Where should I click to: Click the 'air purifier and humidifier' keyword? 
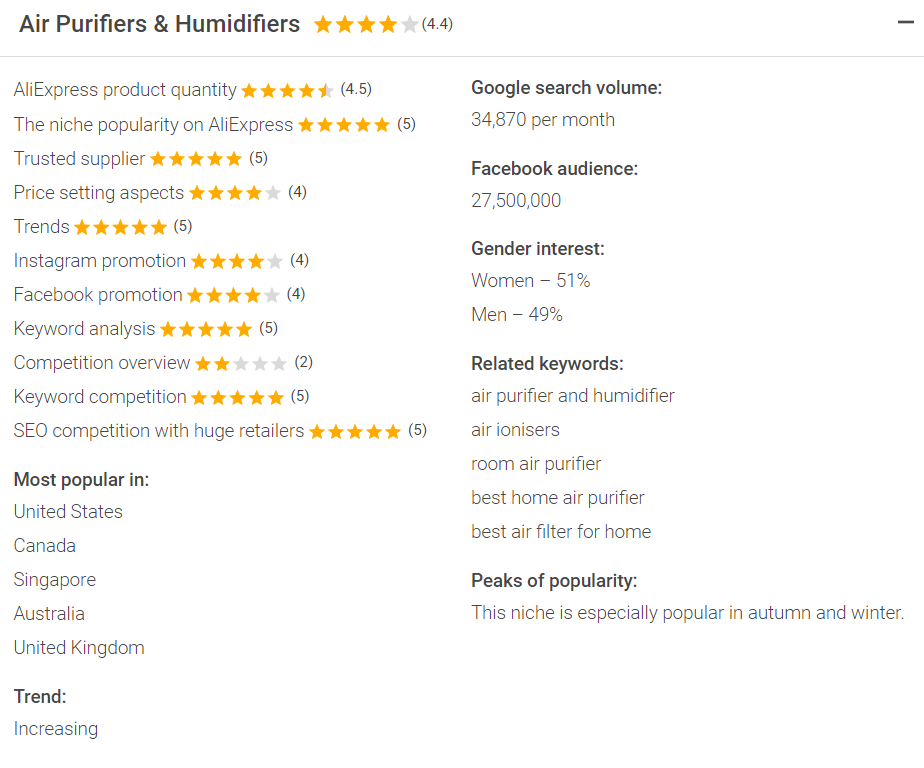[573, 395]
